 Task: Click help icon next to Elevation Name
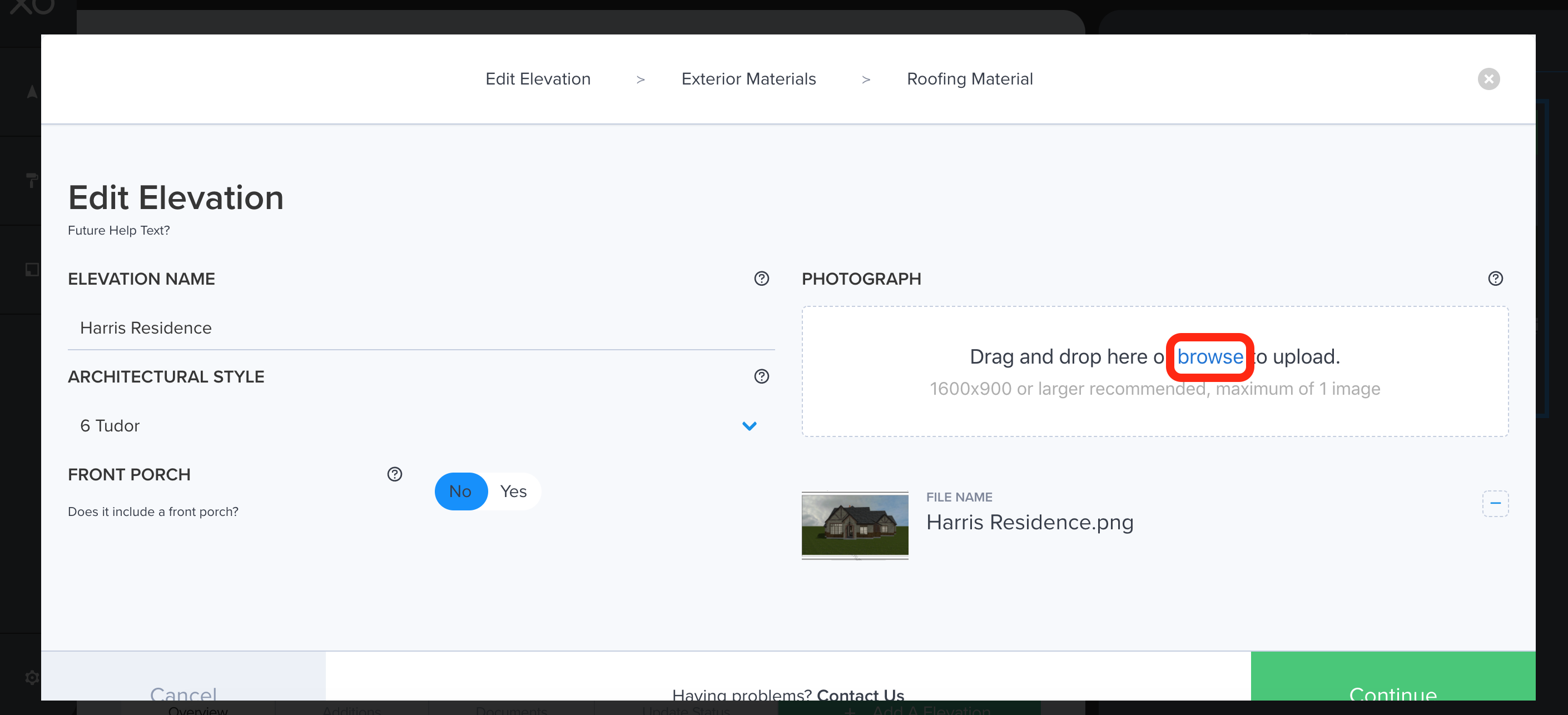761,278
